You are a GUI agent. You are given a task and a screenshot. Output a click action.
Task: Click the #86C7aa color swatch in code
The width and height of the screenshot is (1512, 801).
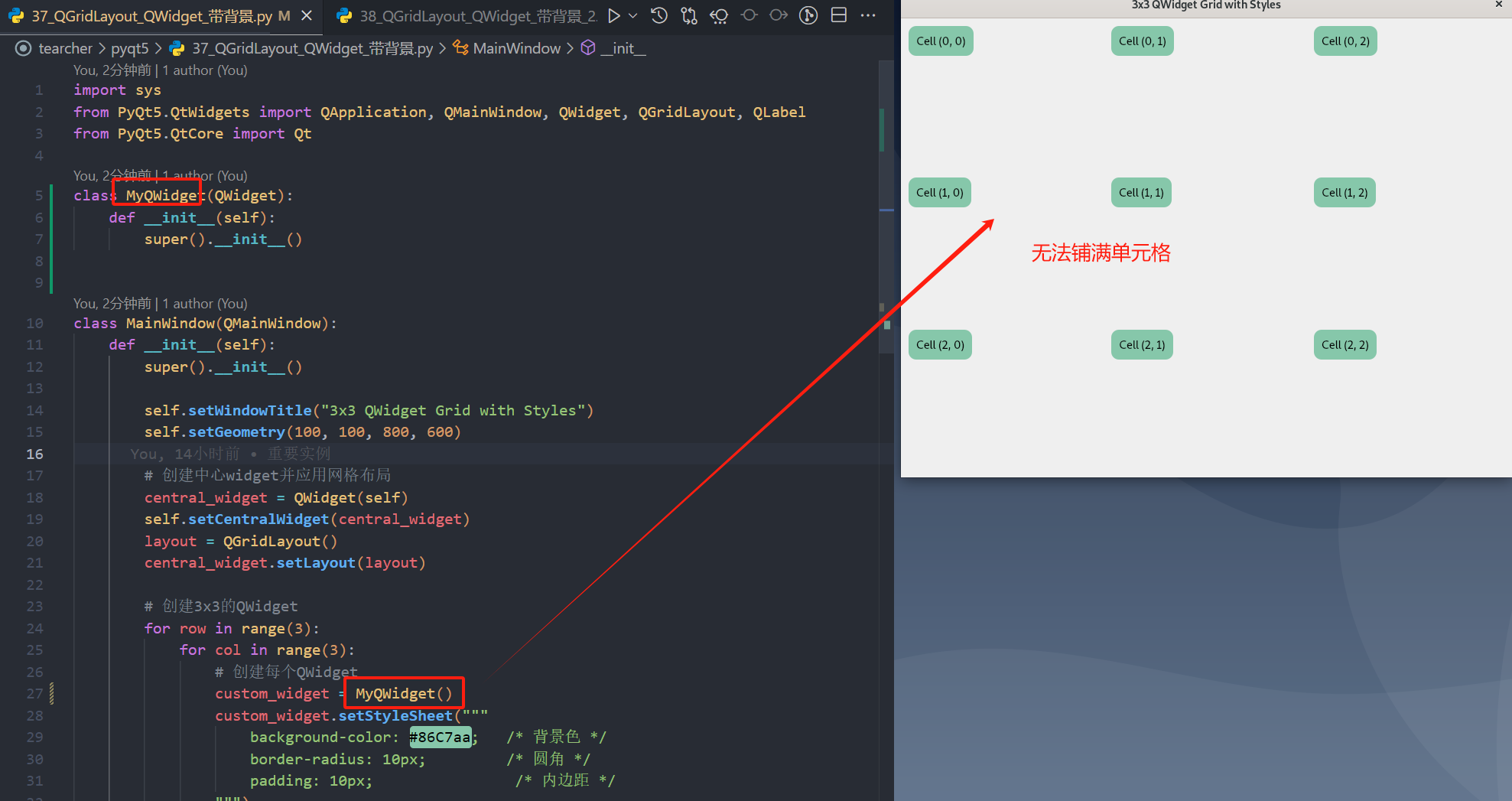click(x=441, y=738)
